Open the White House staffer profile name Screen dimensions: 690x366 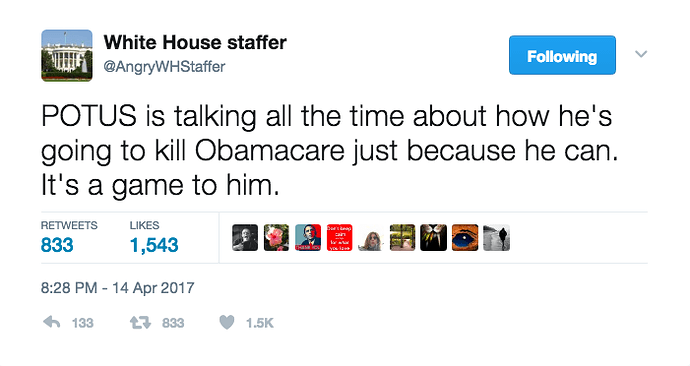coord(195,43)
